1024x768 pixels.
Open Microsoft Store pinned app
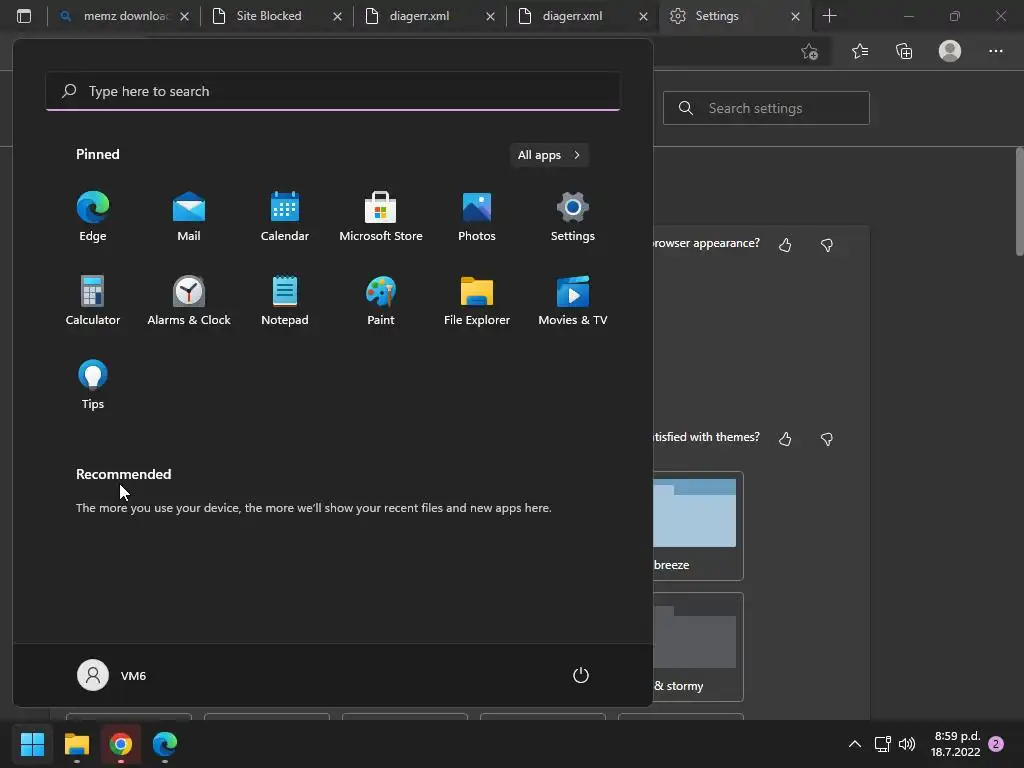coord(381,217)
